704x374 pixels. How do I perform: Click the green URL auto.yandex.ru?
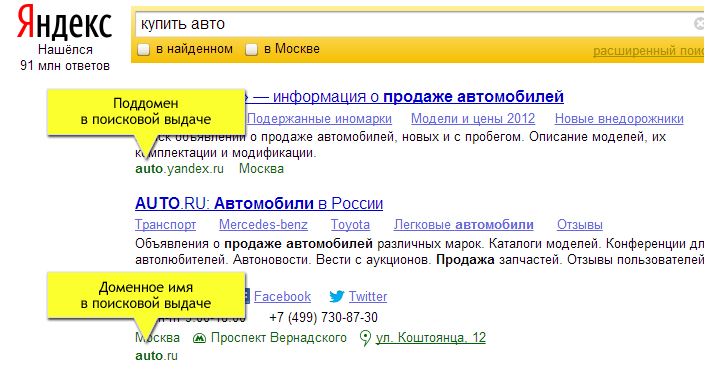(x=179, y=169)
